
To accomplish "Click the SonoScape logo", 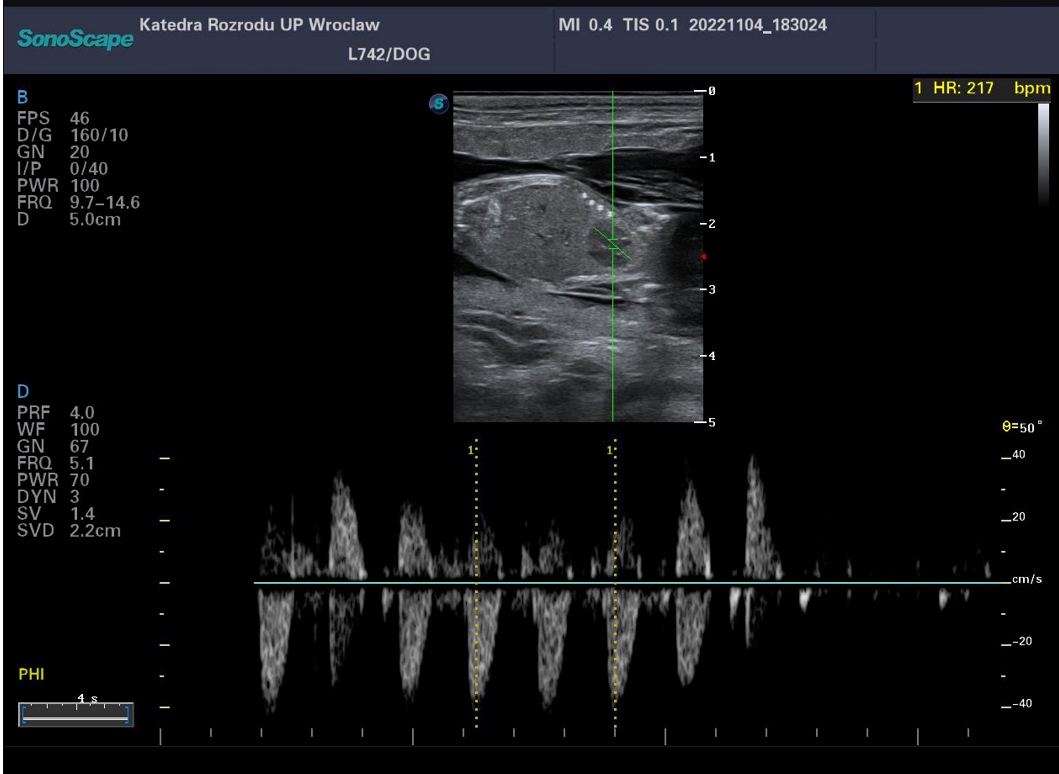I will tap(75, 38).
